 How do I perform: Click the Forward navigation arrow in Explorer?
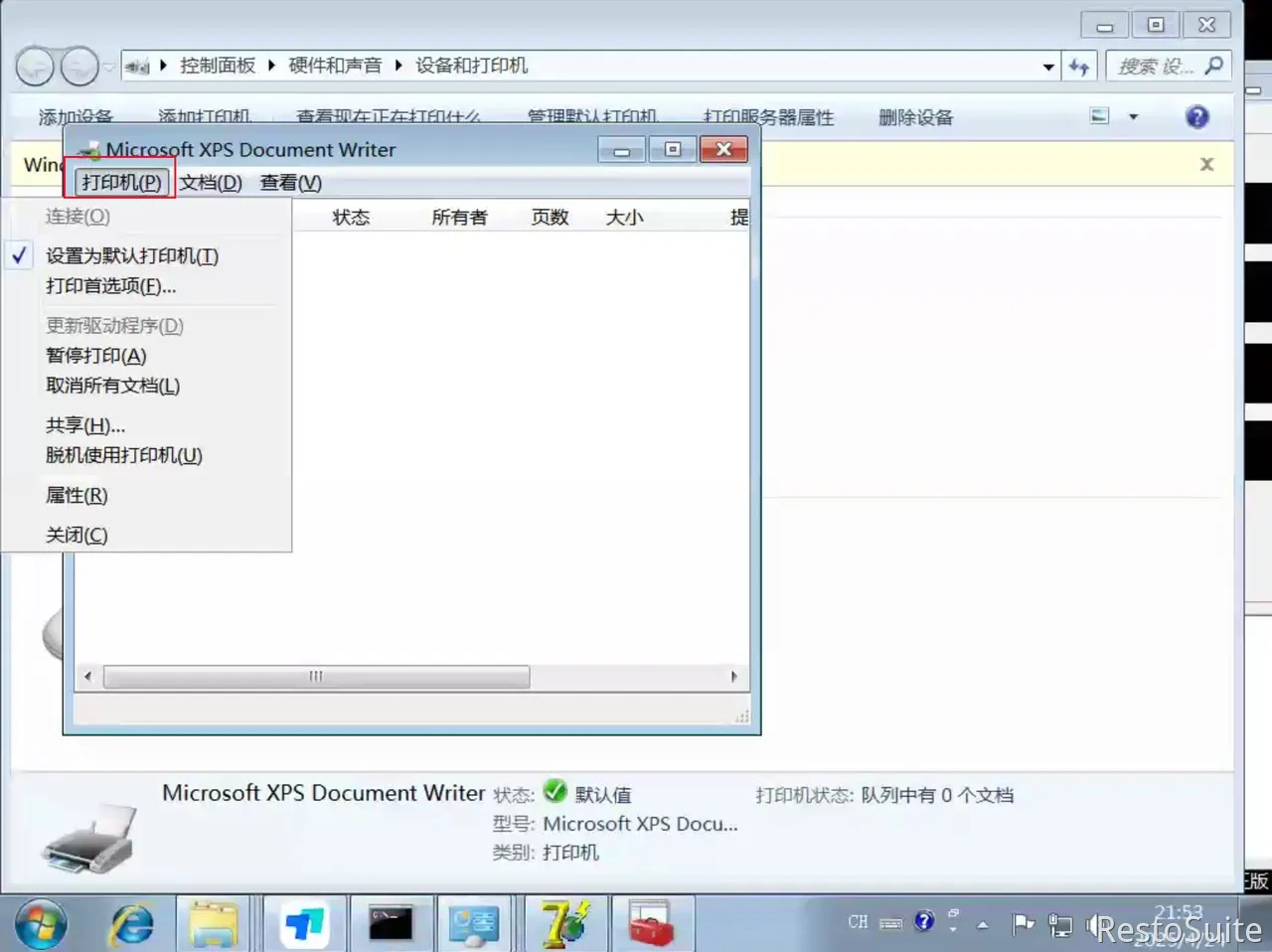pos(79,67)
